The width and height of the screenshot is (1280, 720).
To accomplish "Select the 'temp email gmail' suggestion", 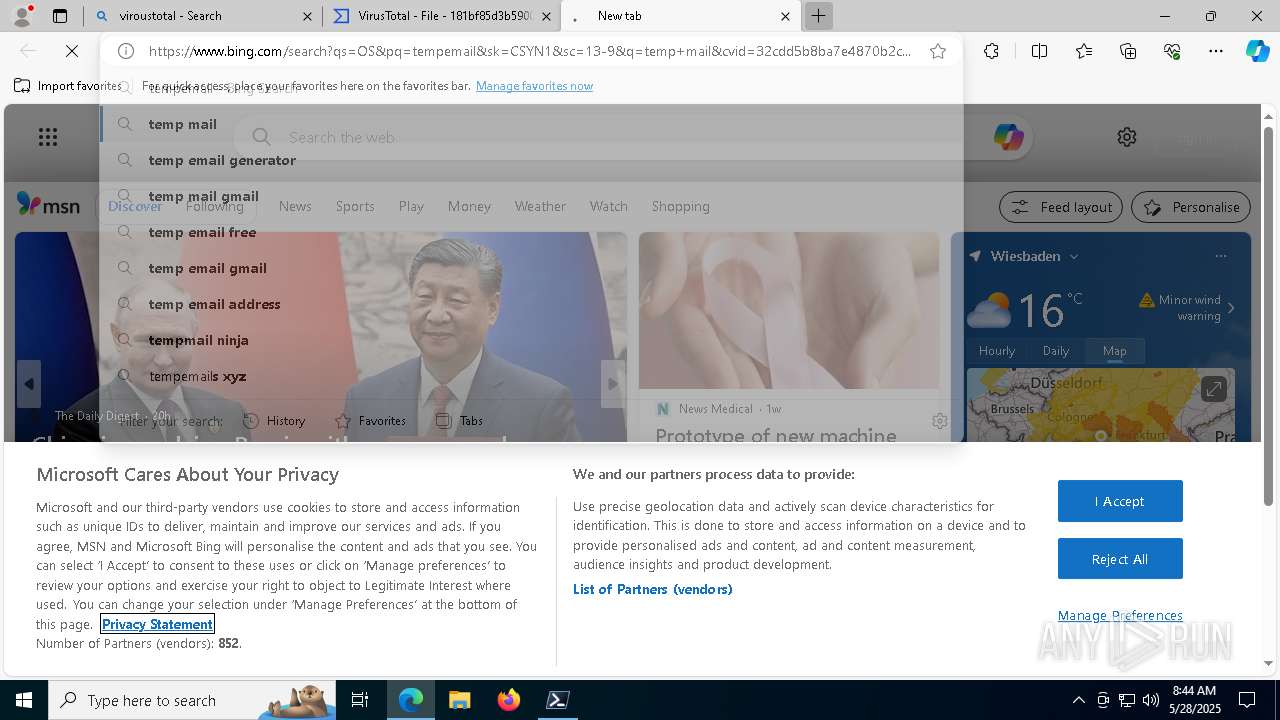I will pos(532,268).
